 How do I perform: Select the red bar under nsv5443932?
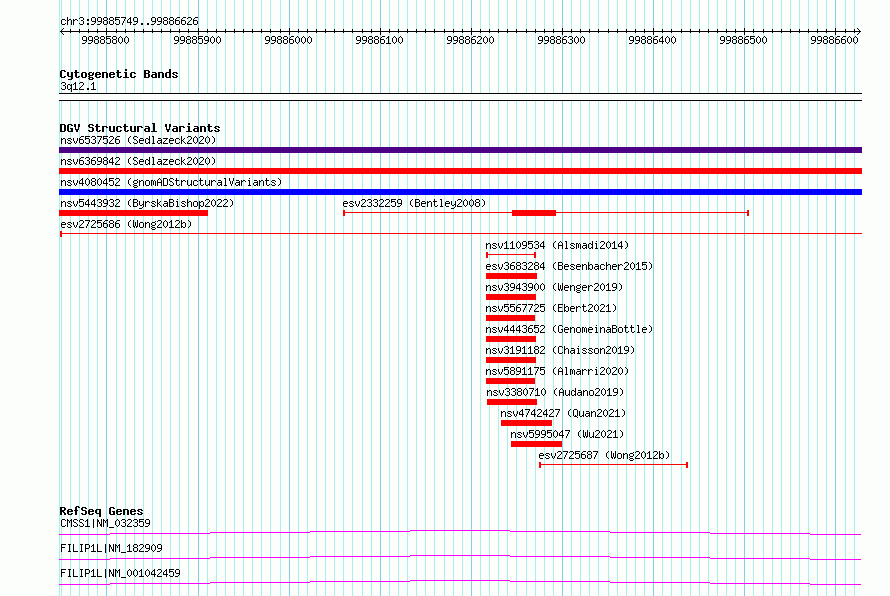[x=133, y=213]
